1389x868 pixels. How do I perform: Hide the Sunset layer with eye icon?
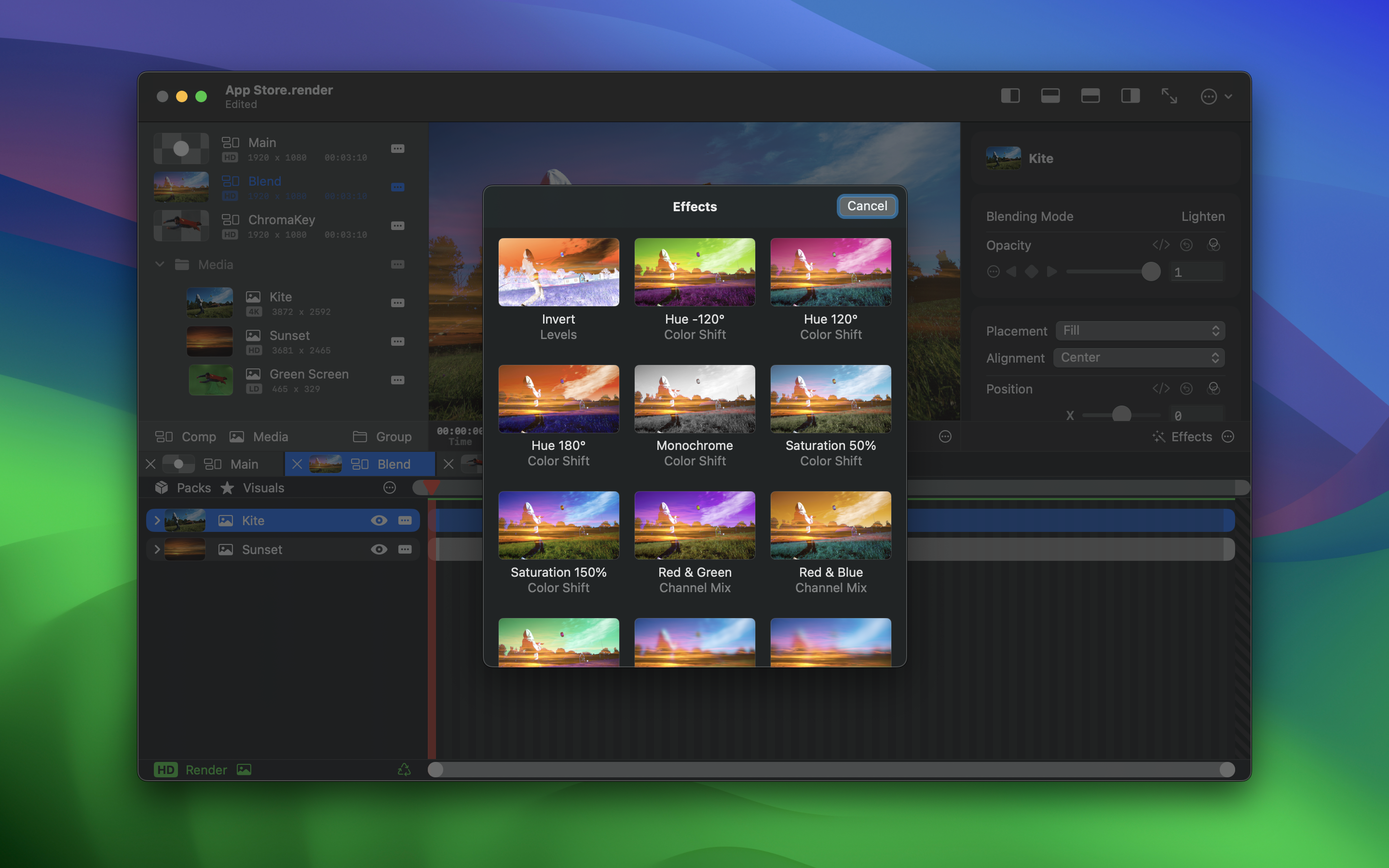click(379, 549)
